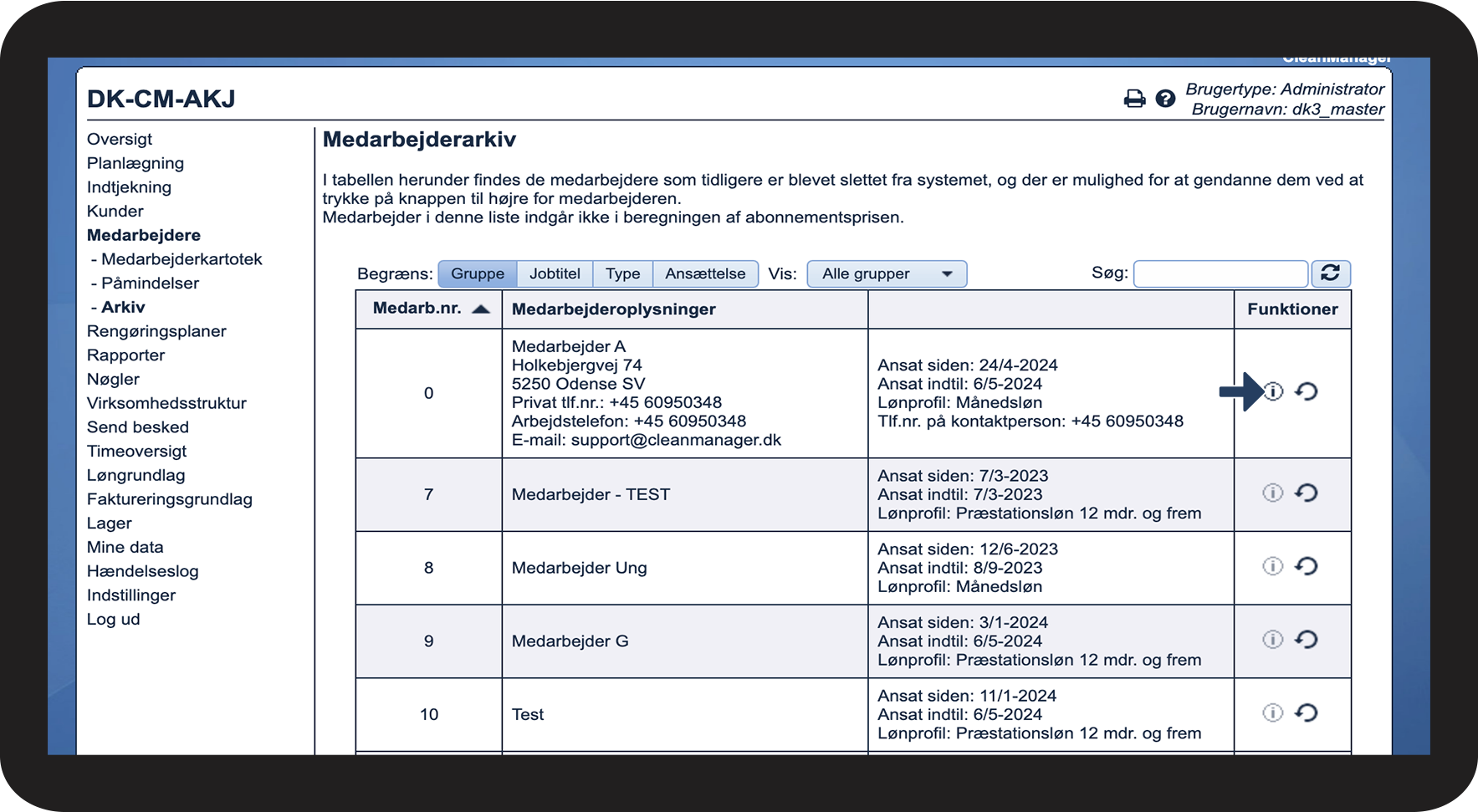Image resolution: width=1478 pixels, height=812 pixels.
Task: Switch filter to Jobtitel
Action: point(555,274)
